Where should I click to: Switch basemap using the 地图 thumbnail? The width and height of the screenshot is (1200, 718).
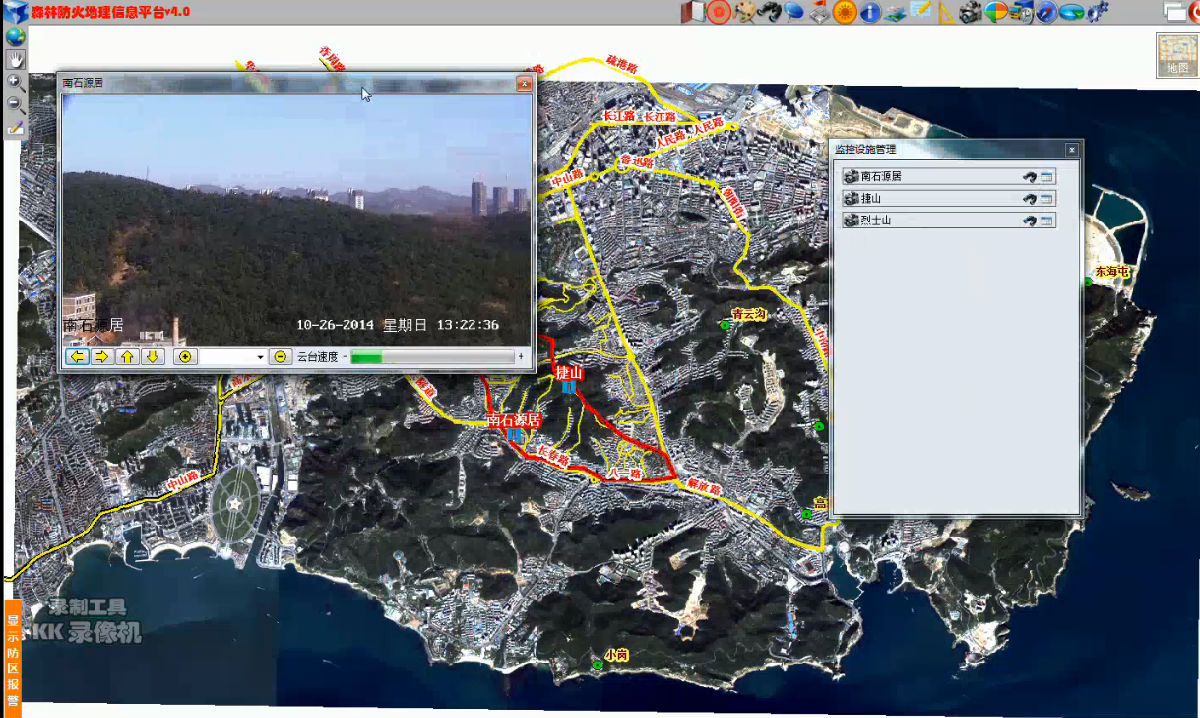point(1177,55)
